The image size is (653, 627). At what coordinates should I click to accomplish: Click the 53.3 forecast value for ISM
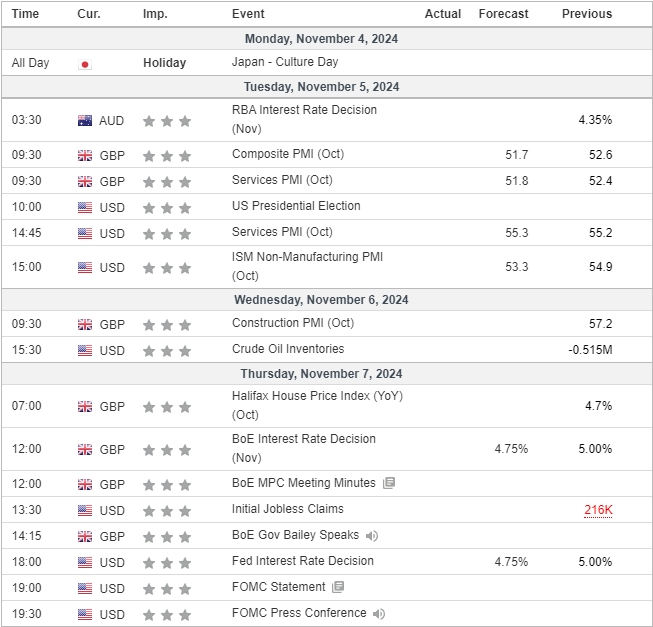[x=516, y=266]
